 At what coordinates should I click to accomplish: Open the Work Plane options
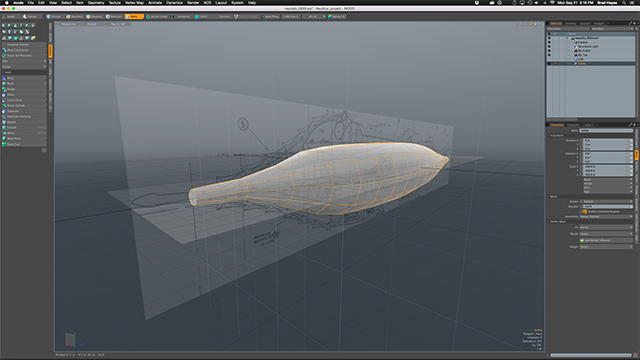click(271, 17)
